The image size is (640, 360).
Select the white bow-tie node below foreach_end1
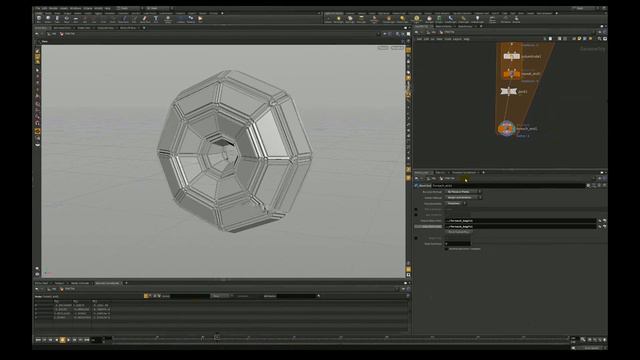point(509,91)
